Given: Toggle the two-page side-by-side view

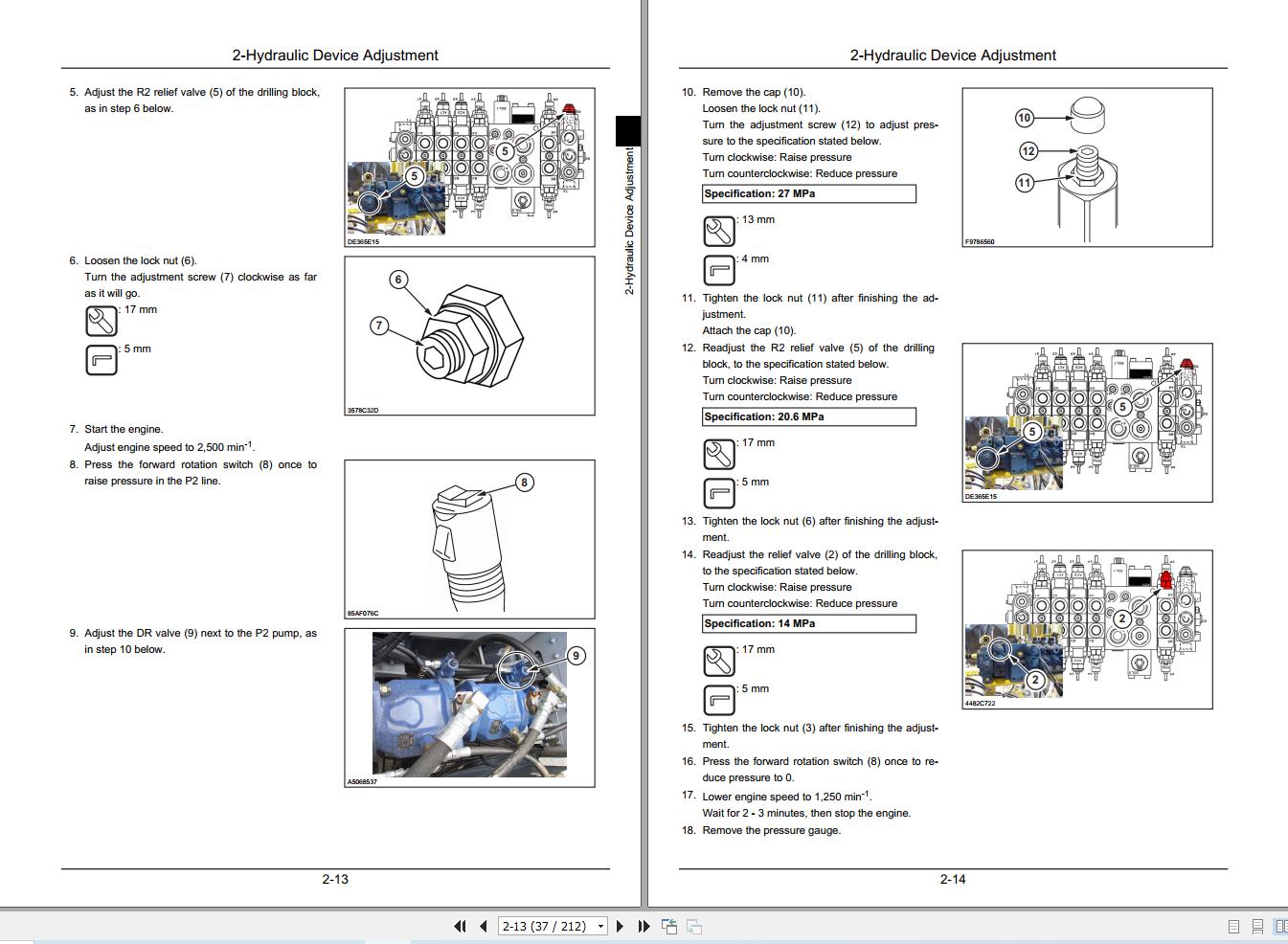Looking at the screenshot, I should point(1280,926).
